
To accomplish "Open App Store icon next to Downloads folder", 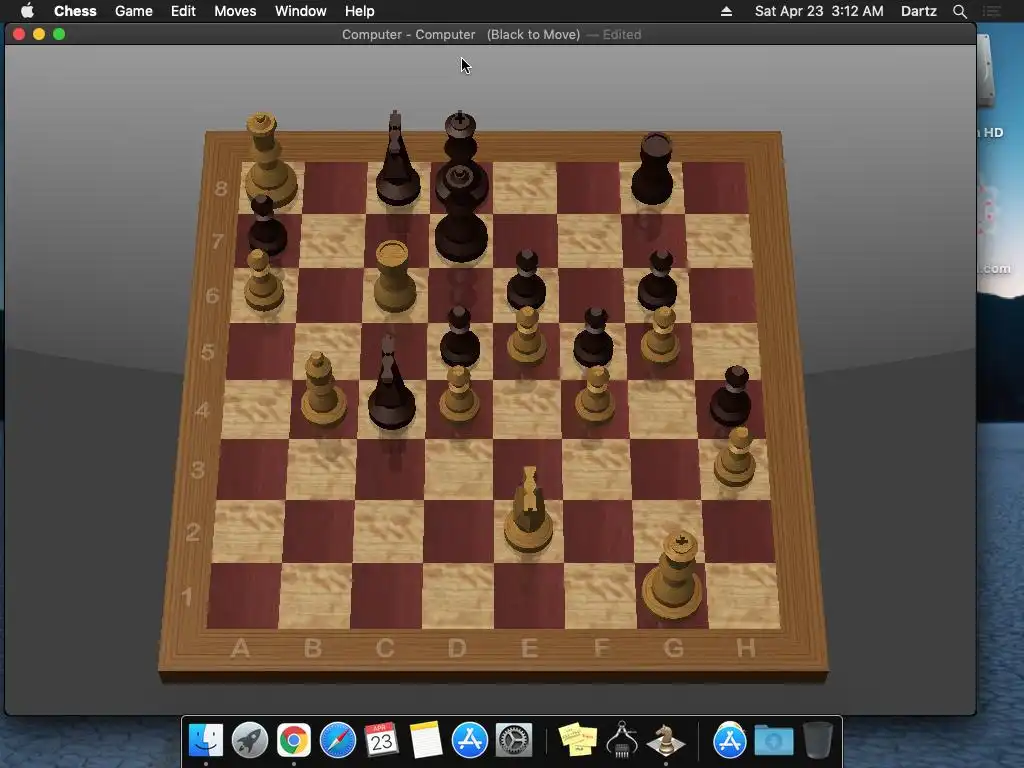I will pos(729,741).
